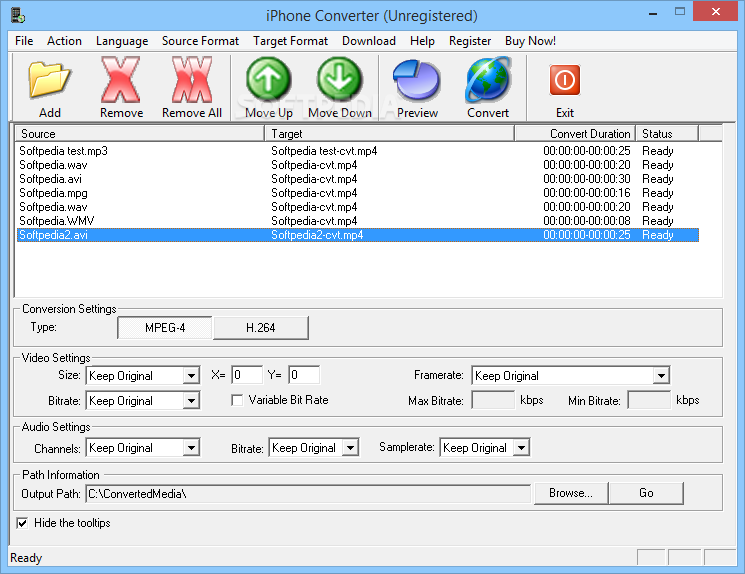This screenshot has height=574, width=745.
Task: Open the Language menu
Action: [x=122, y=41]
